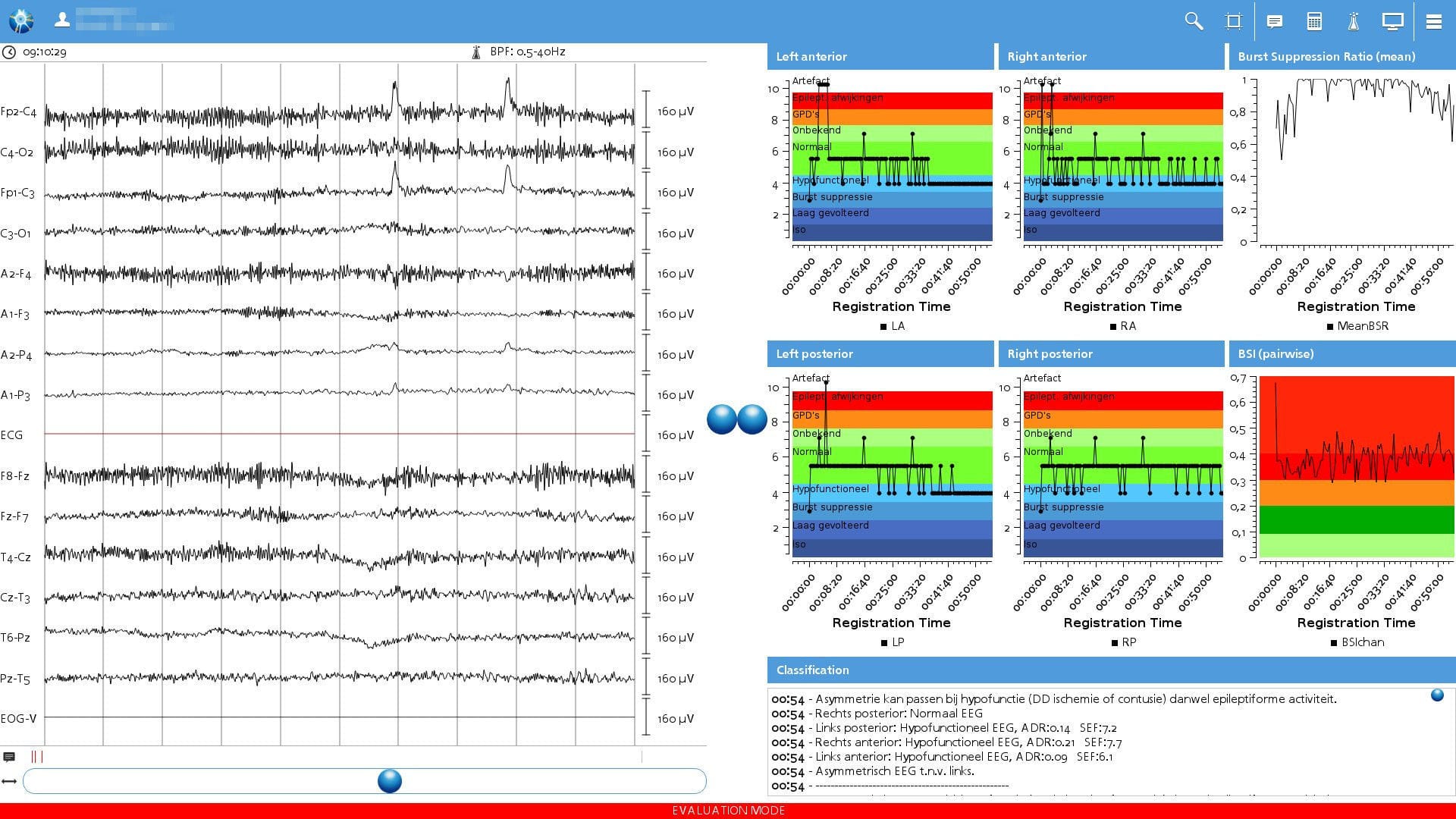
Task: Click the magnifying glass search icon
Action: click(x=1194, y=21)
